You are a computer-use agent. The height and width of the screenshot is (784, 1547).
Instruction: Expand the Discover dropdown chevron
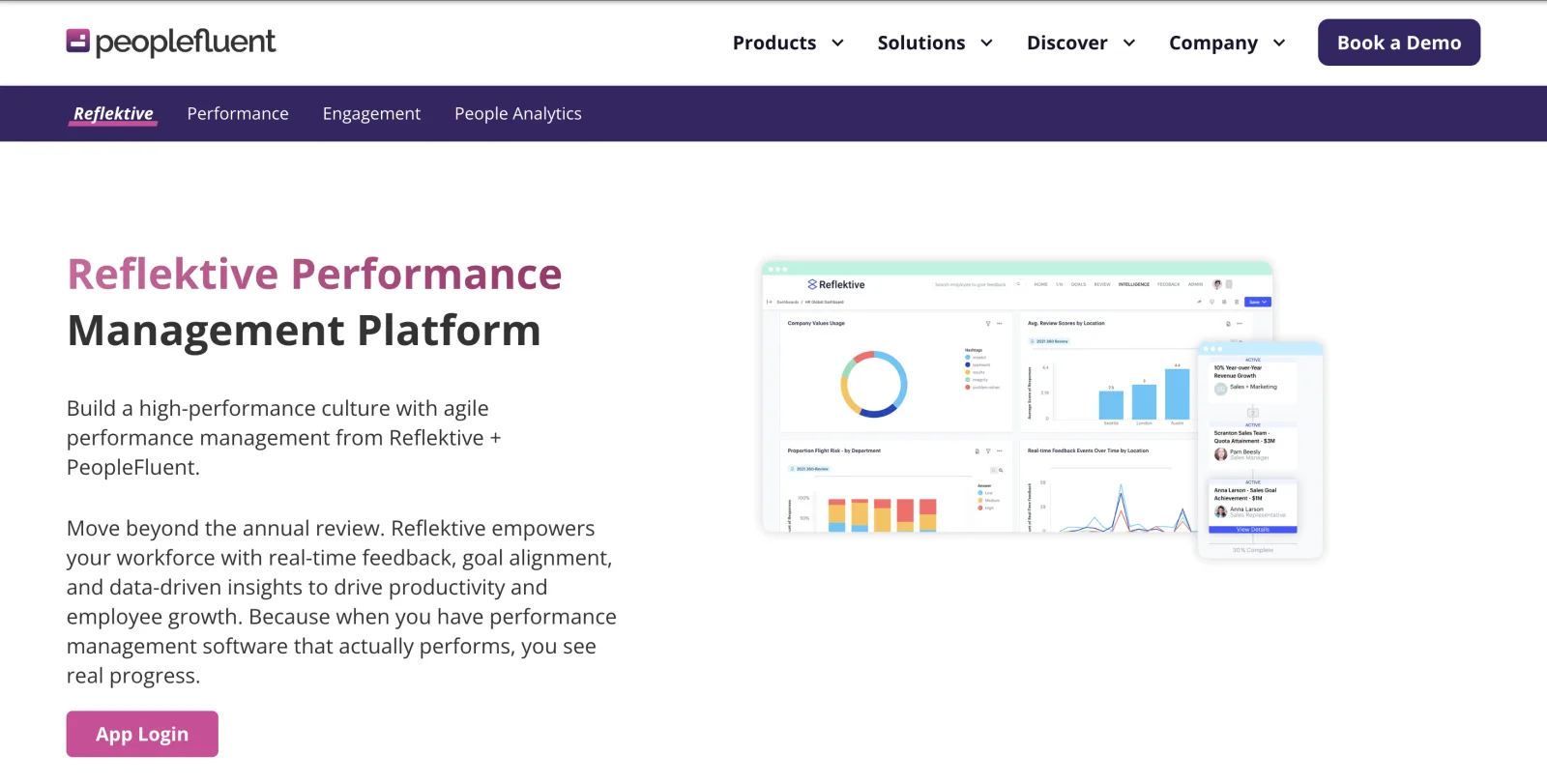[1129, 43]
